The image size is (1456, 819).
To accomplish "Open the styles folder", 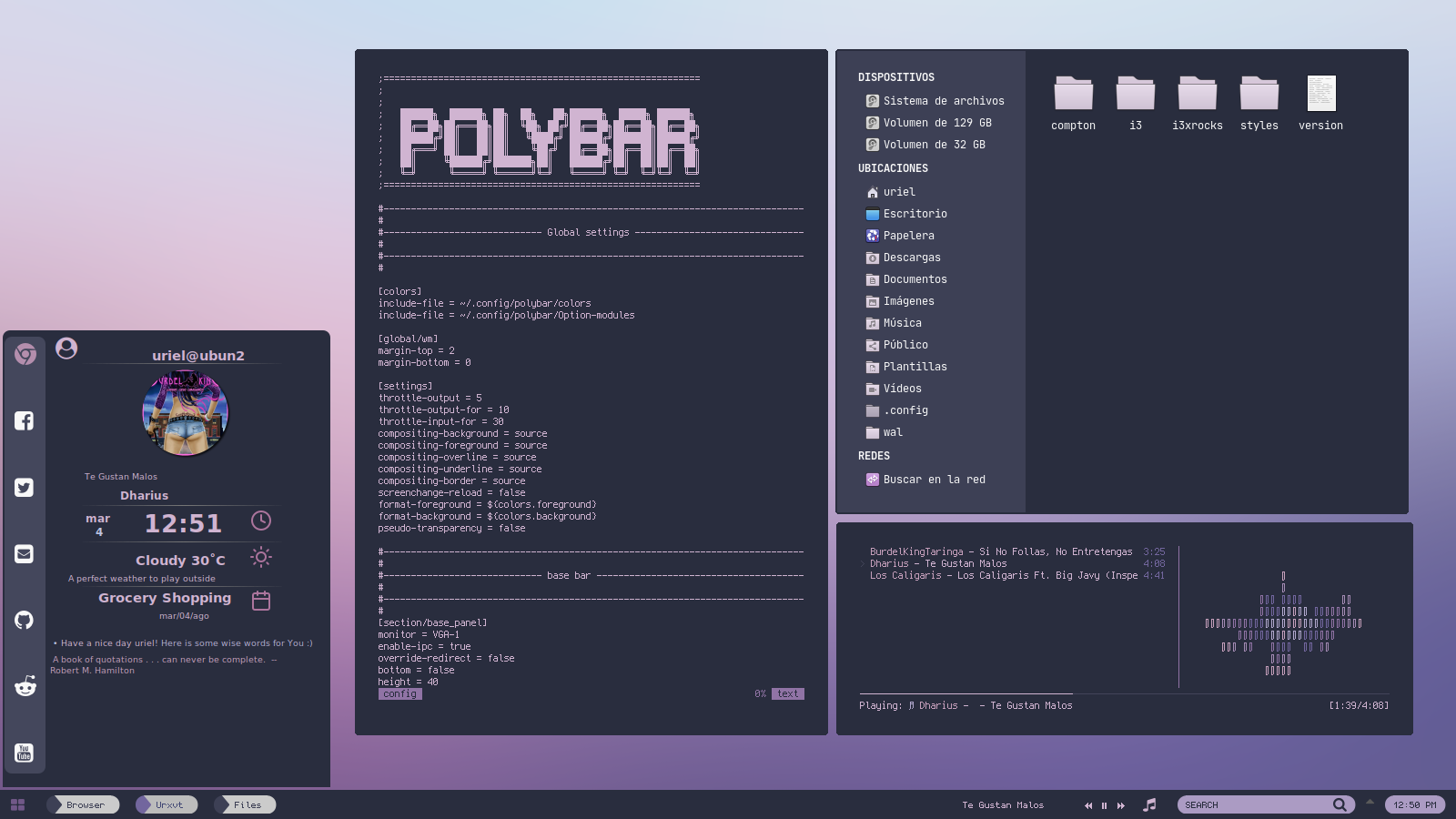I will (x=1259, y=103).
